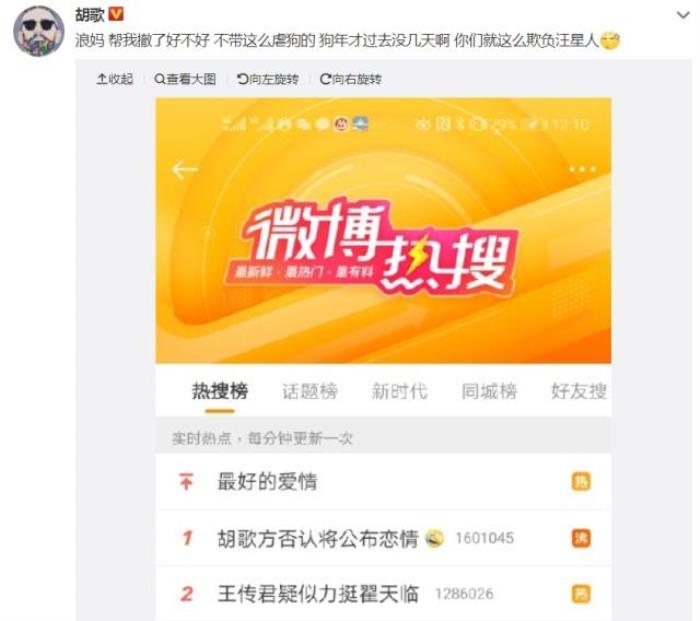Open 查看大图 to enlarge image

pyautogui.click(x=185, y=79)
